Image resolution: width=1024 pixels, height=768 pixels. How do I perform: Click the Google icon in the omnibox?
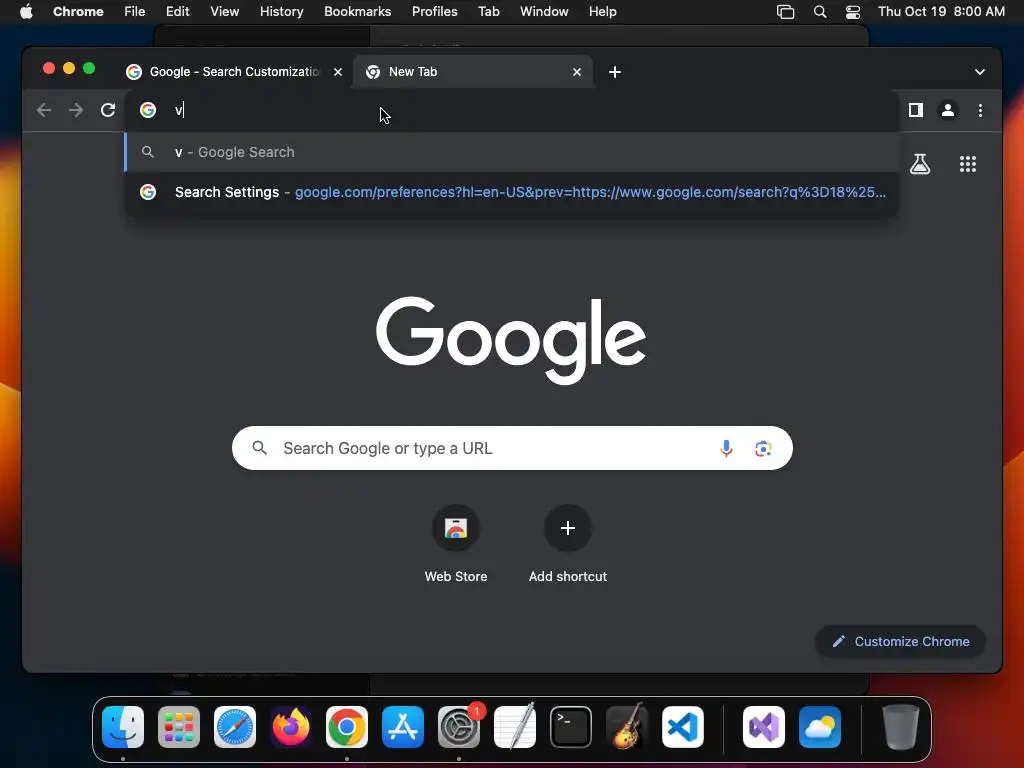[148, 110]
